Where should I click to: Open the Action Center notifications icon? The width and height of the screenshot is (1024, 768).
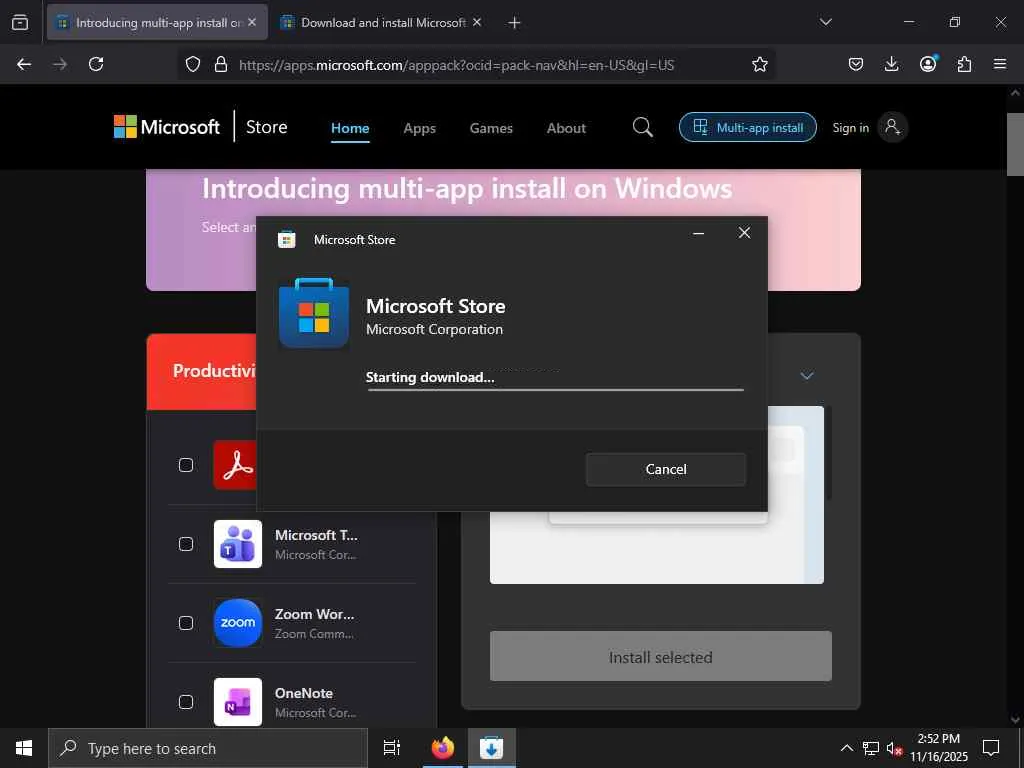[x=991, y=748]
